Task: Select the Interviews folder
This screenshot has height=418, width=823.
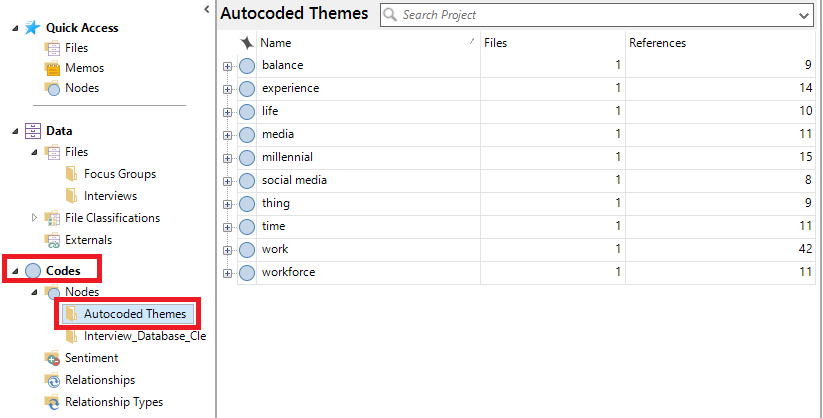Action: click(x=110, y=196)
